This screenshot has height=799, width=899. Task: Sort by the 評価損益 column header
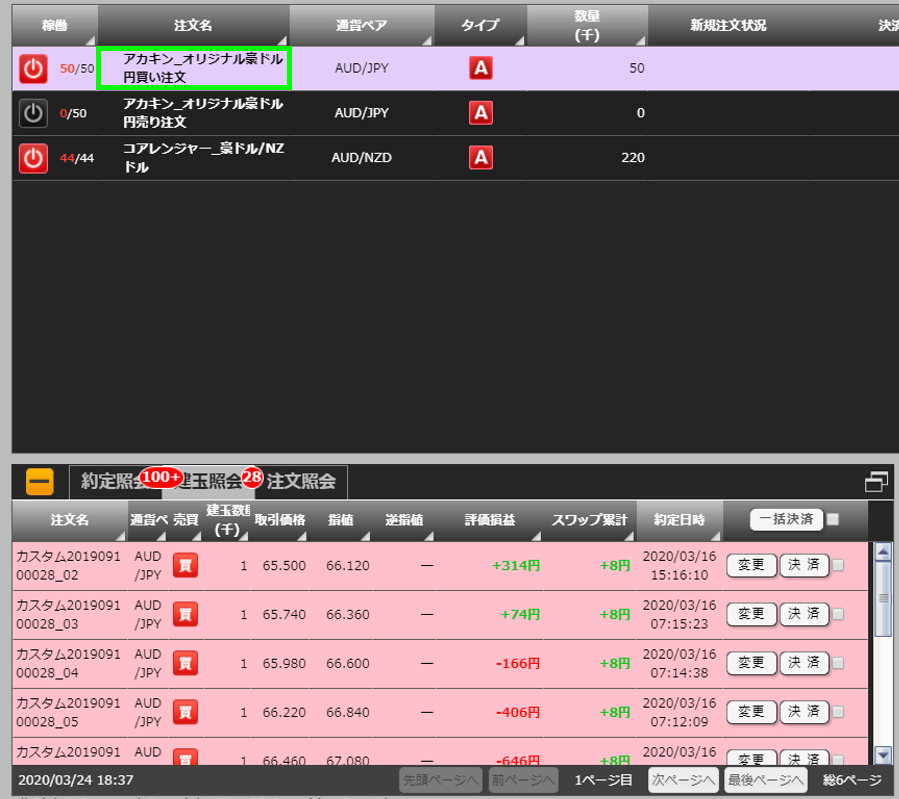coord(490,520)
